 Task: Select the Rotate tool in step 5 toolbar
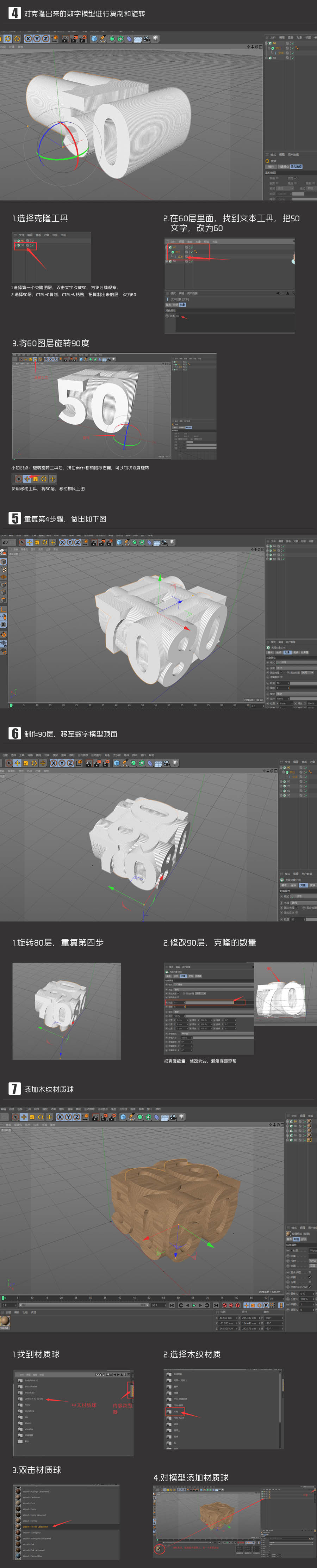point(44,542)
